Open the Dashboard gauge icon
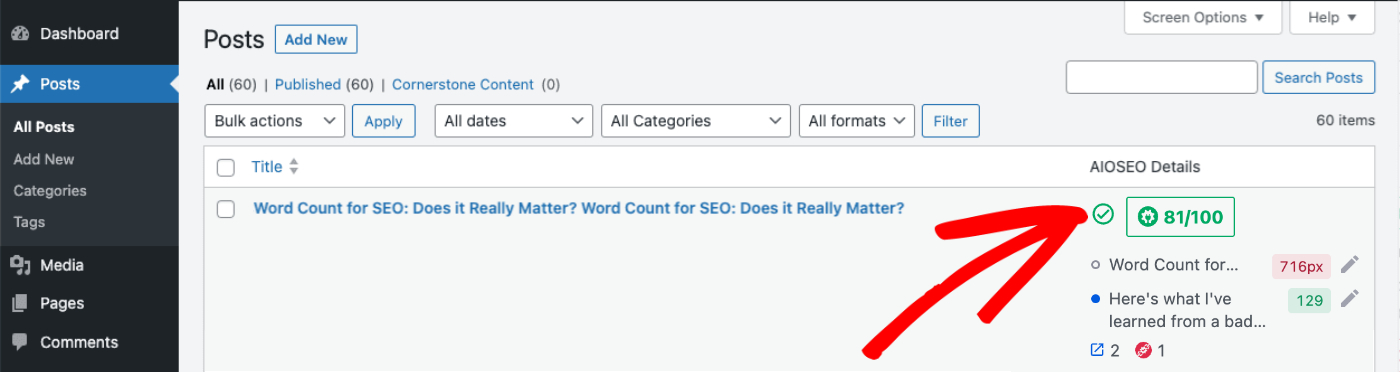 [20, 34]
